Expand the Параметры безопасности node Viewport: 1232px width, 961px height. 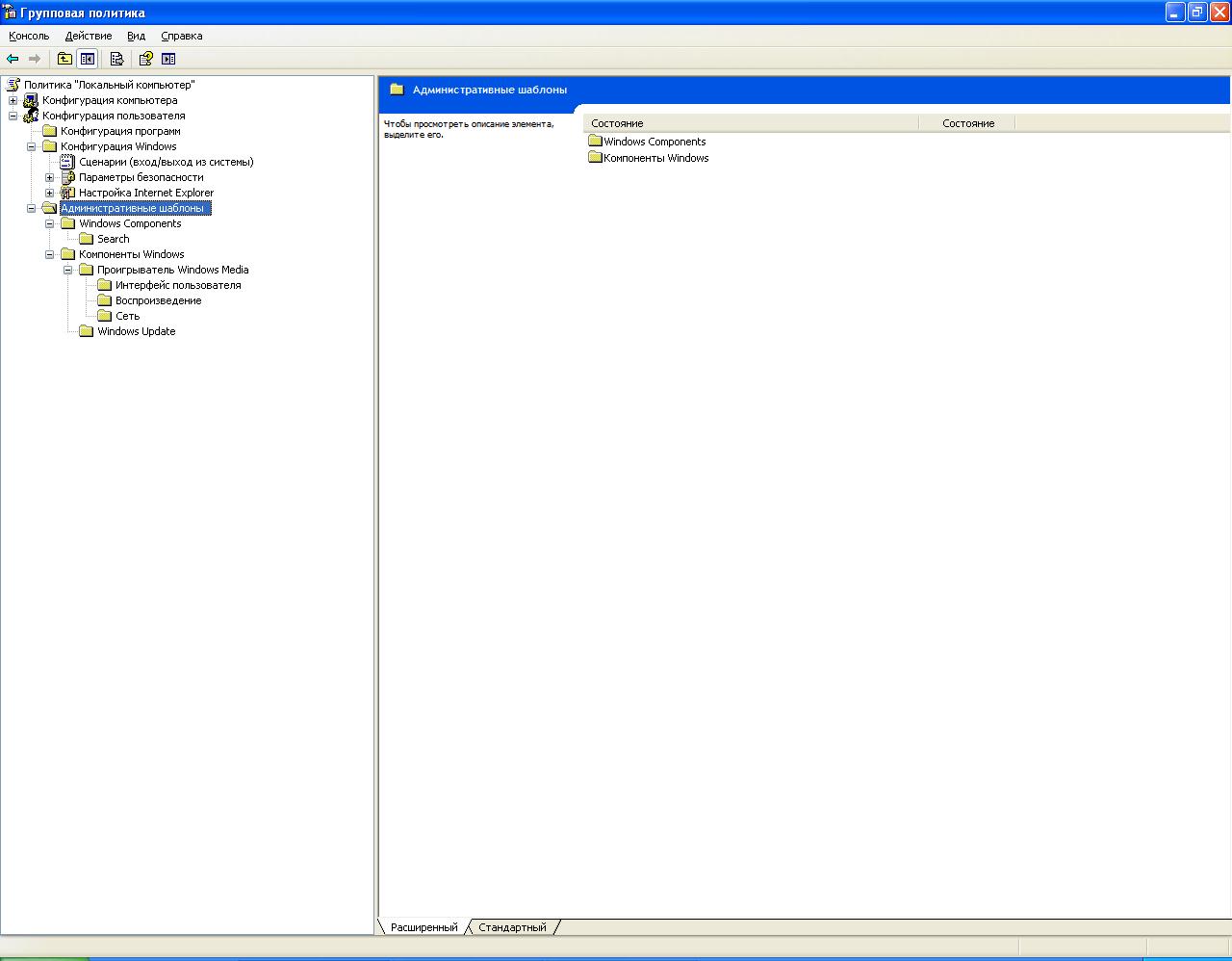point(50,177)
